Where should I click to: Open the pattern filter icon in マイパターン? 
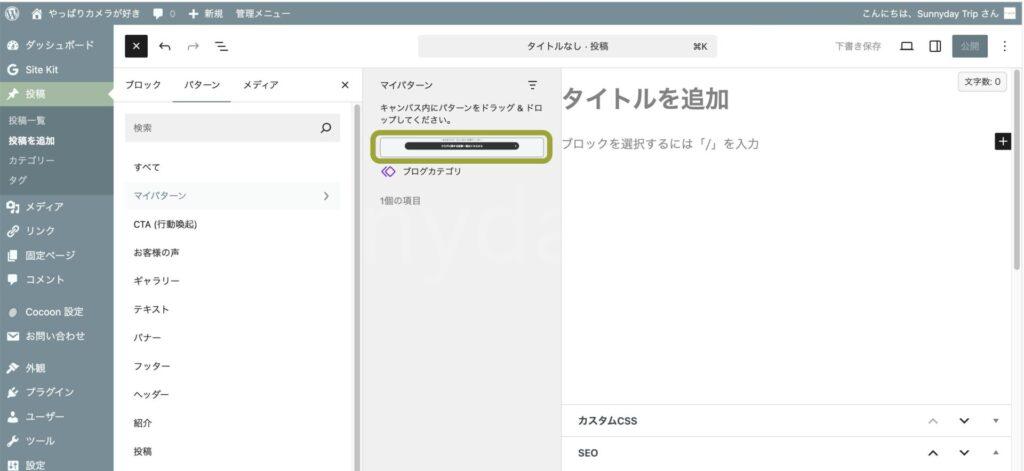(532, 85)
